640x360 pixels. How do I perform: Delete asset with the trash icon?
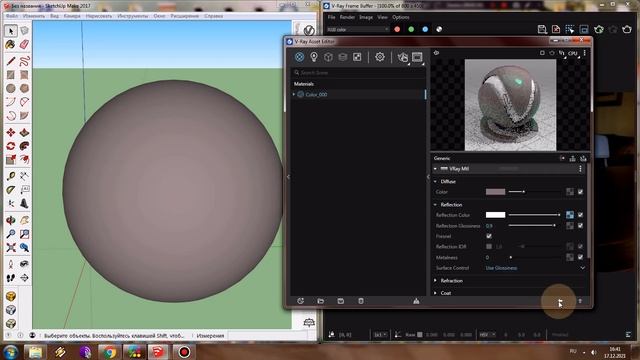(361, 301)
